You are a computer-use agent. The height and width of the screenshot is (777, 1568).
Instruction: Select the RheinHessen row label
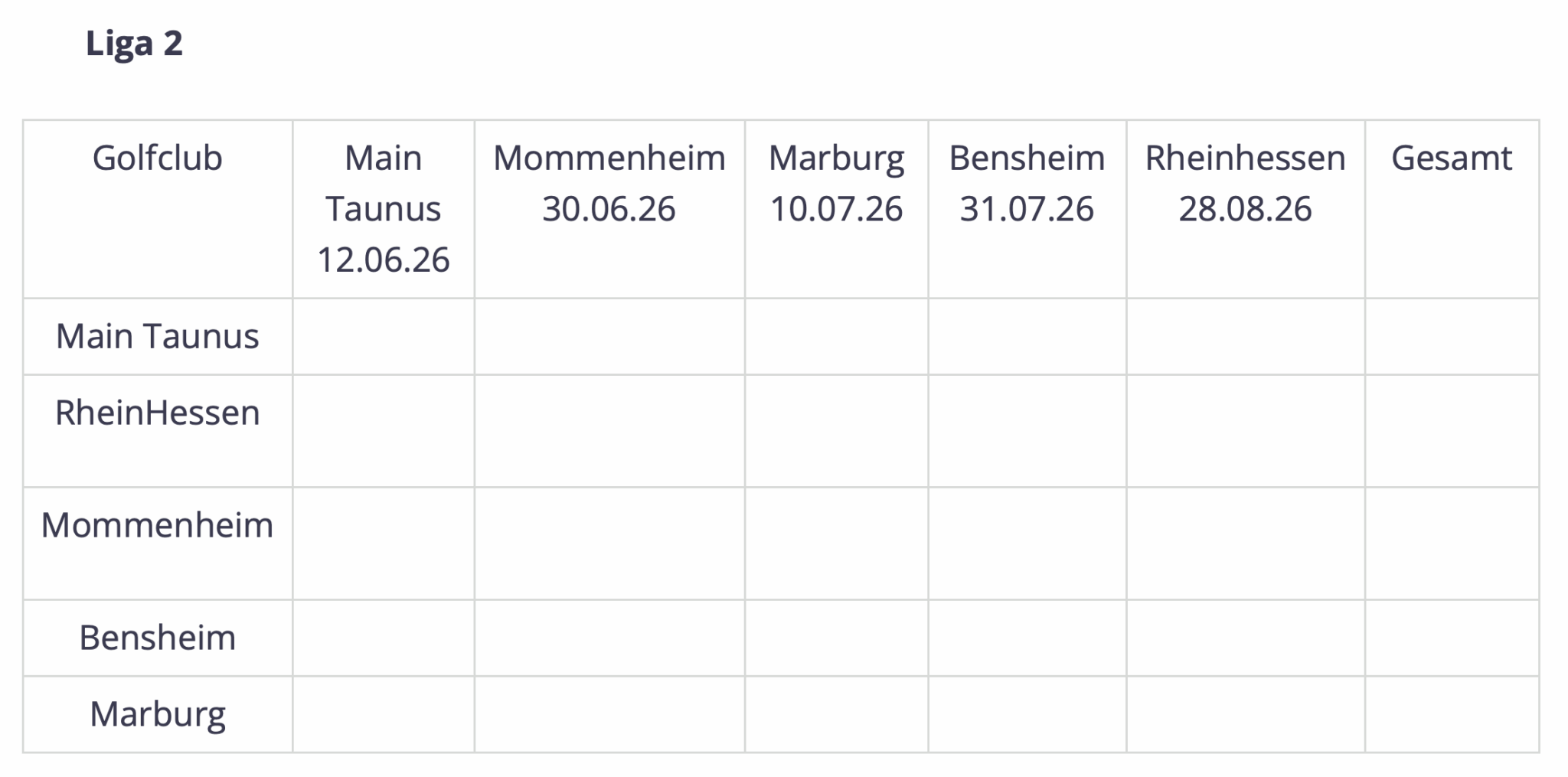point(157,413)
